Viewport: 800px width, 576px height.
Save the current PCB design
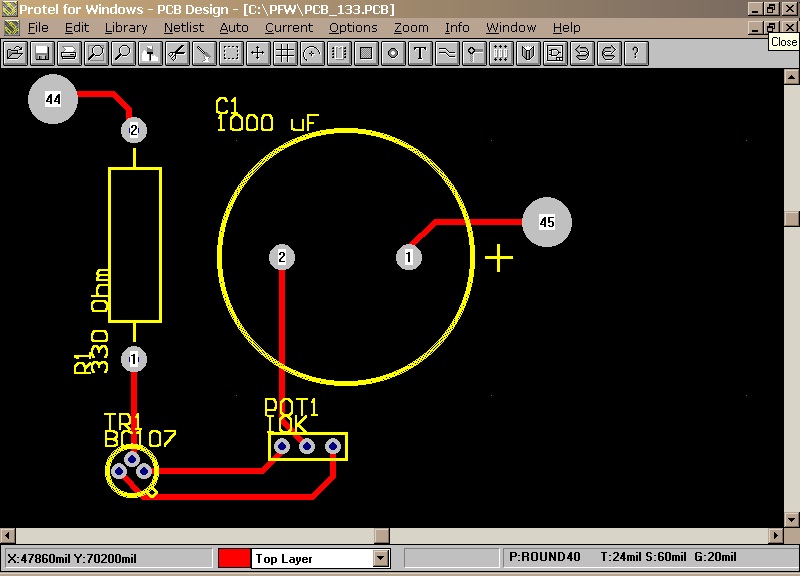click(42, 53)
